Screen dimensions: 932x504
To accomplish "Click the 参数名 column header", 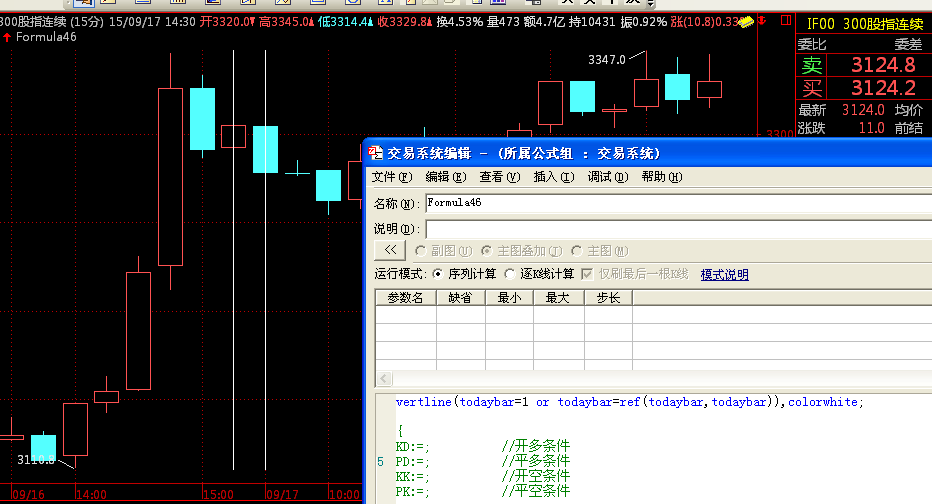I will (405, 298).
